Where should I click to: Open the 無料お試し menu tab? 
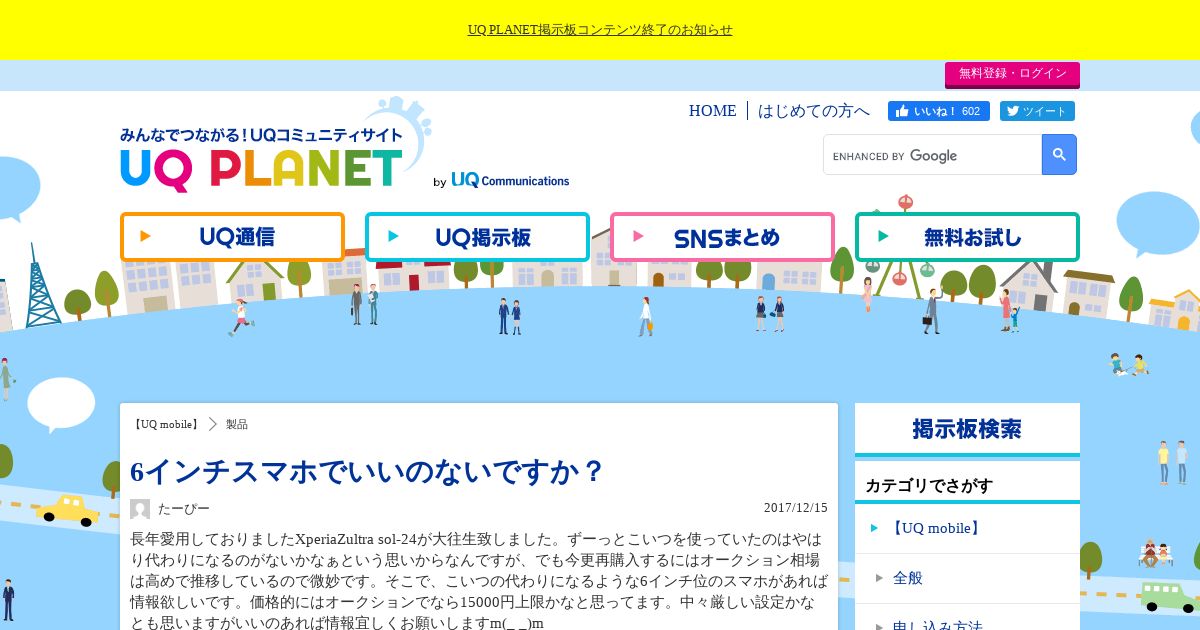[967, 237]
